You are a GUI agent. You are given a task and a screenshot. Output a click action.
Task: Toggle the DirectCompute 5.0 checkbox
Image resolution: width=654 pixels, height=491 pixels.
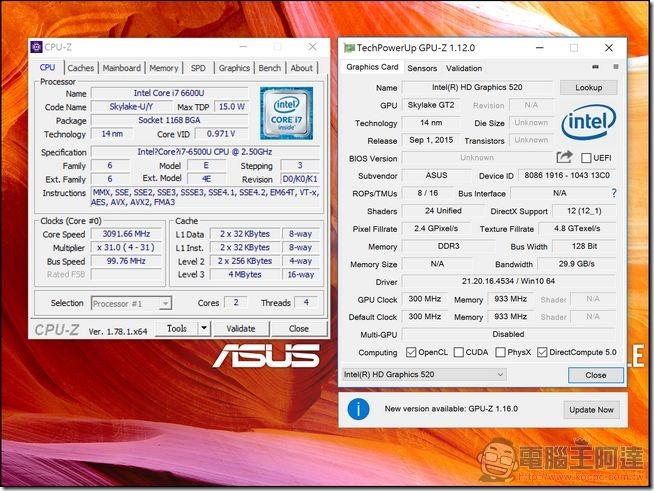[x=542, y=353]
